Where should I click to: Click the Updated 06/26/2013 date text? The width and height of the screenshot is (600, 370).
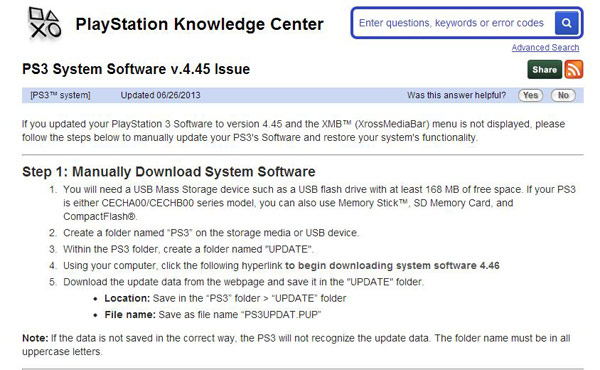(160, 95)
